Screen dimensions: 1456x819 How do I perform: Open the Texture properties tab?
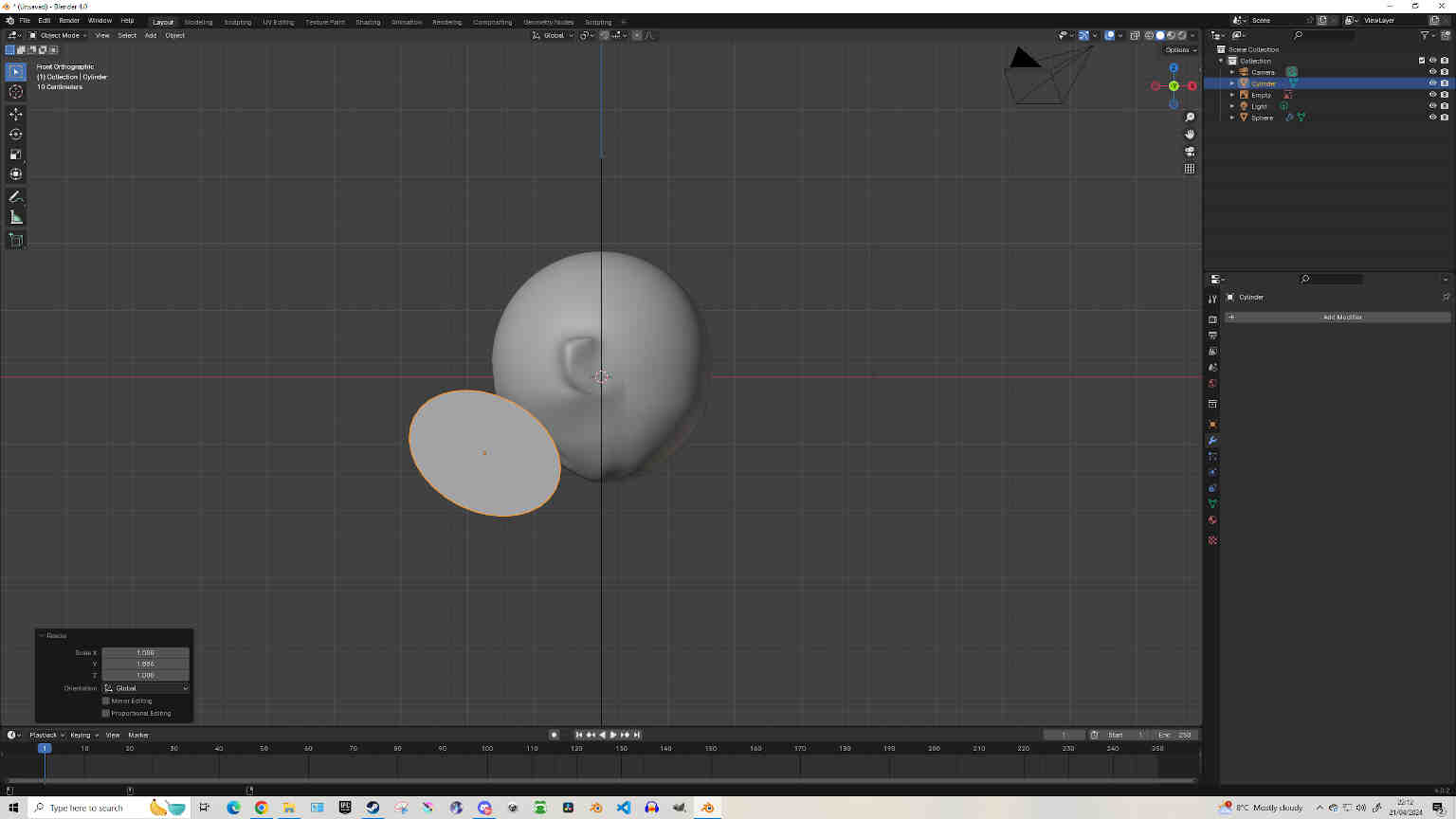pos(1212,540)
